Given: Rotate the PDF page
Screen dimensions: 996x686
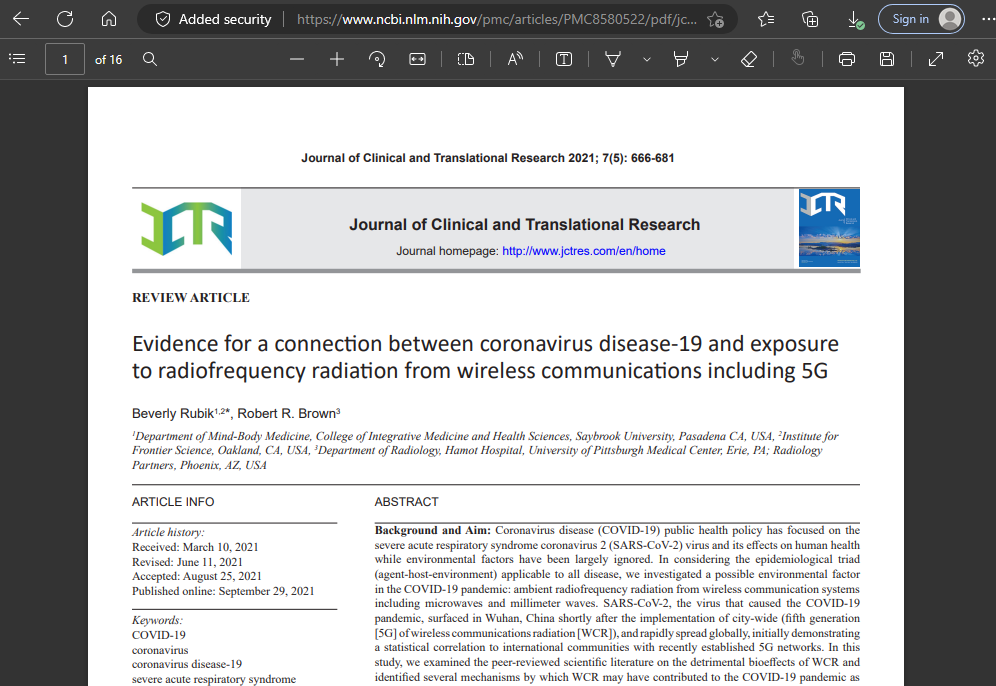Looking at the screenshot, I should point(377,59).
